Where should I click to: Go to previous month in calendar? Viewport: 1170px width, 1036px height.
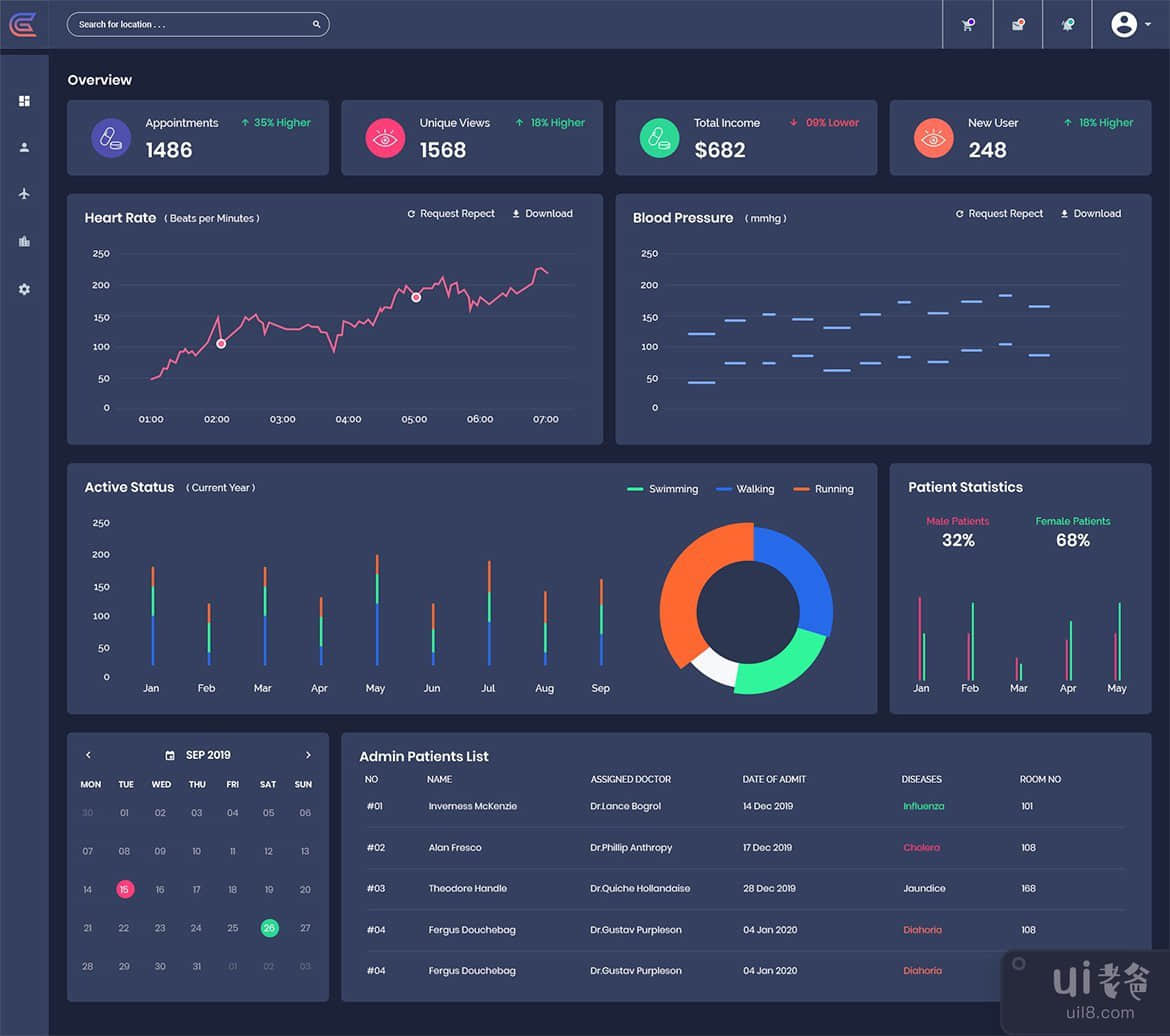88,755
